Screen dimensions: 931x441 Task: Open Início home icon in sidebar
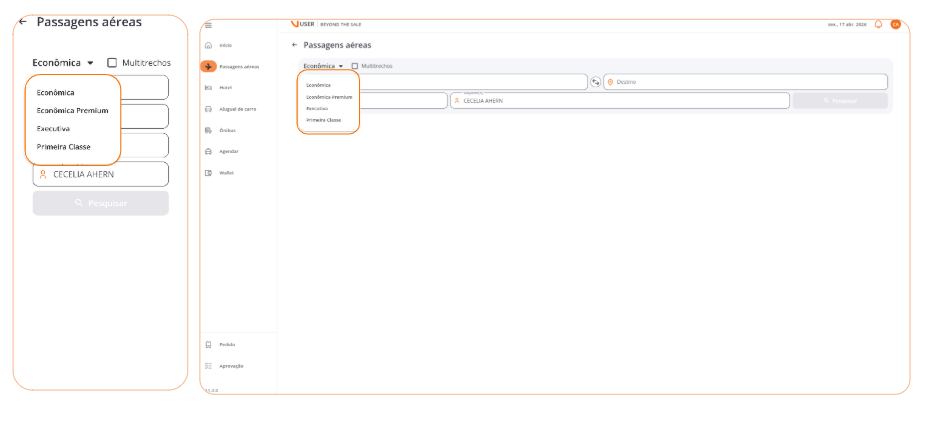pos(208,45)
